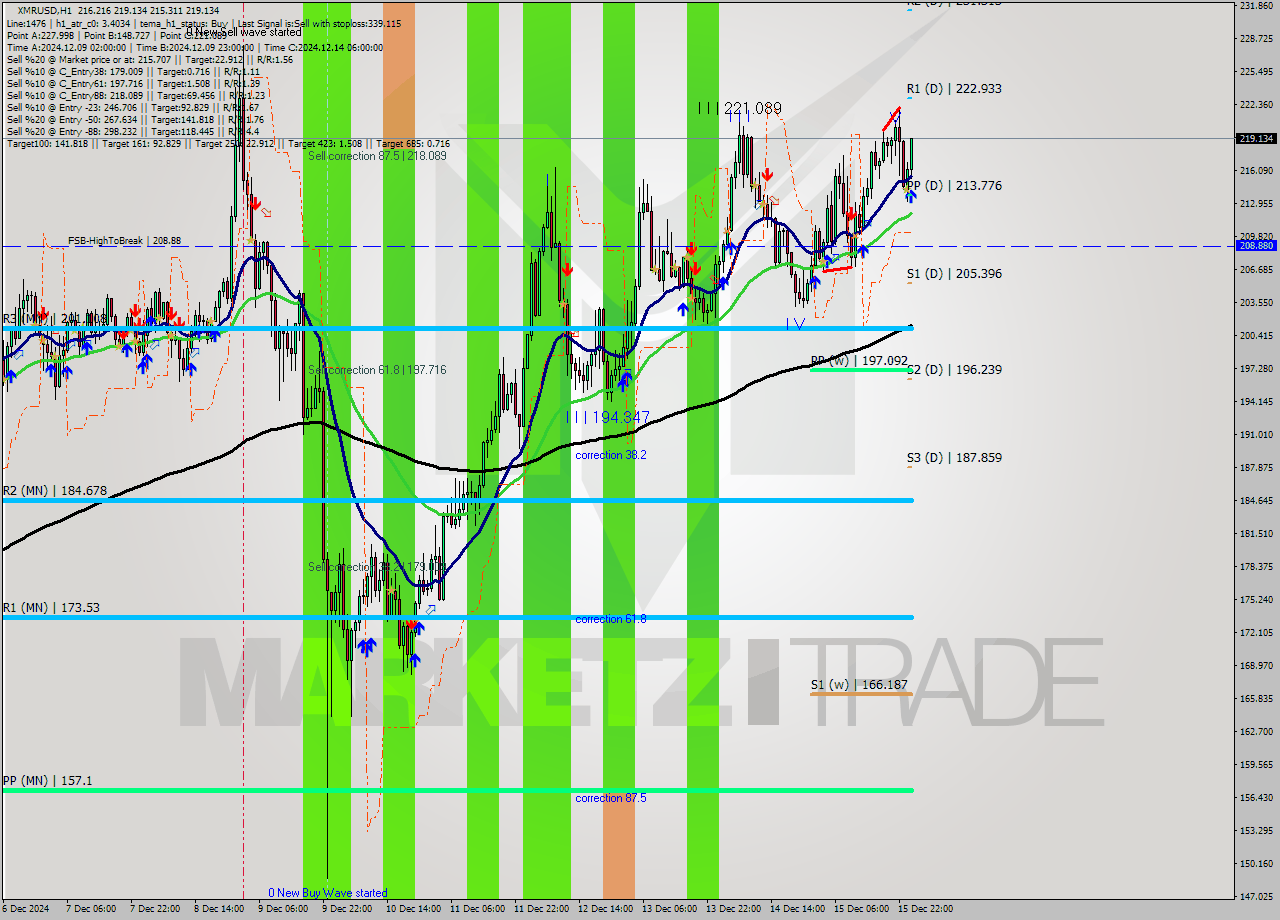Click the 162.700 value on price axis
Screen dimensions: 1280x920
(x=1256, y=732)
